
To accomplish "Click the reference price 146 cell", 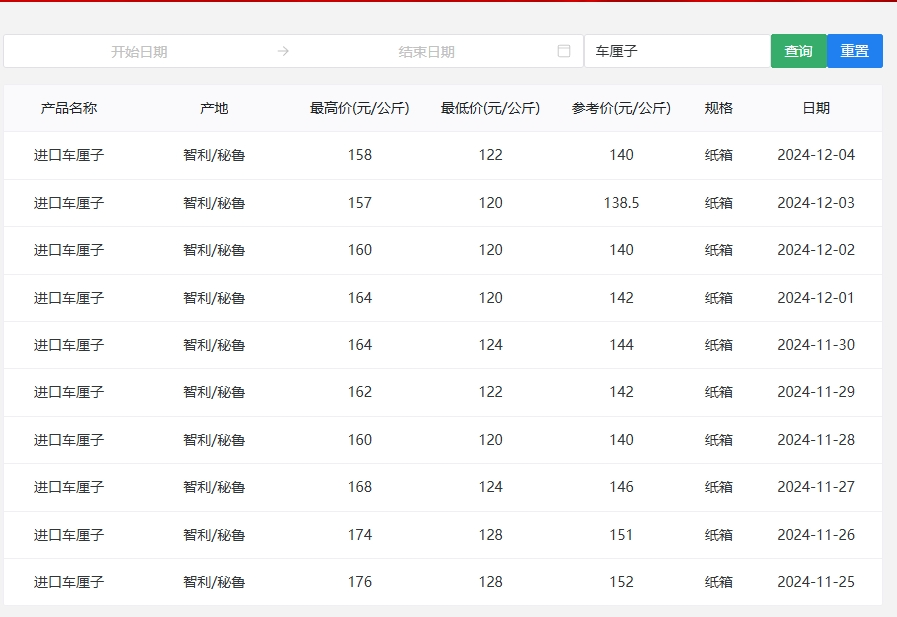I will click(621, 487).
